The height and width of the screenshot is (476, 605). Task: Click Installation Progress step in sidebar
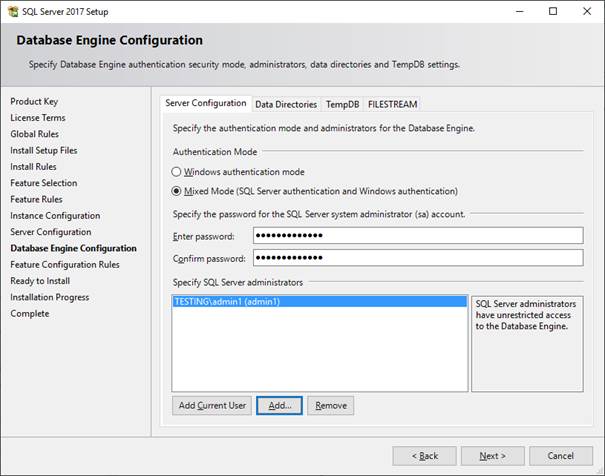coord(50,297)
